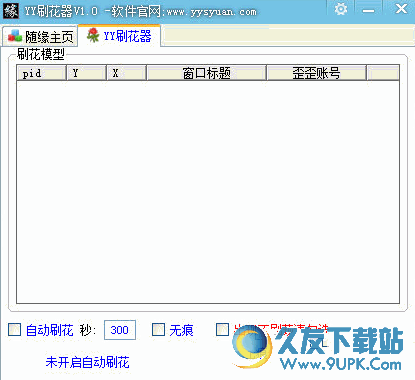Click the blank last column header
415x380 pixels.
click(383, 73)
